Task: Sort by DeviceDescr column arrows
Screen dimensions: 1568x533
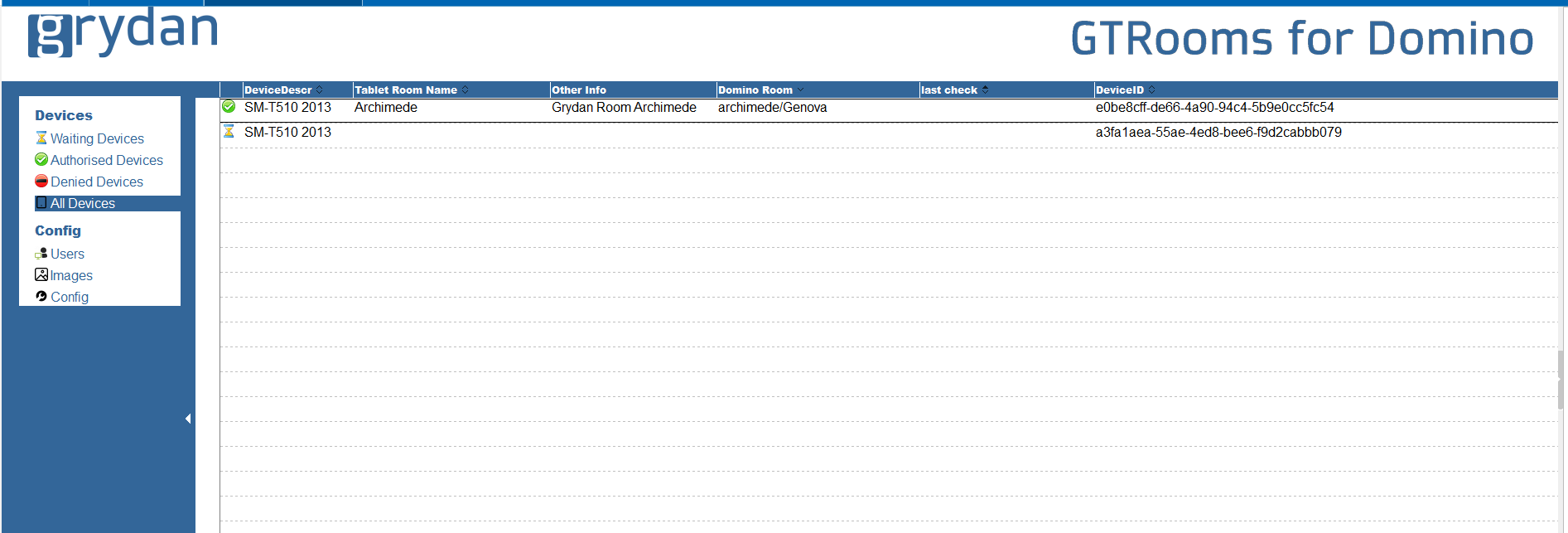Action: coord(320,90)
